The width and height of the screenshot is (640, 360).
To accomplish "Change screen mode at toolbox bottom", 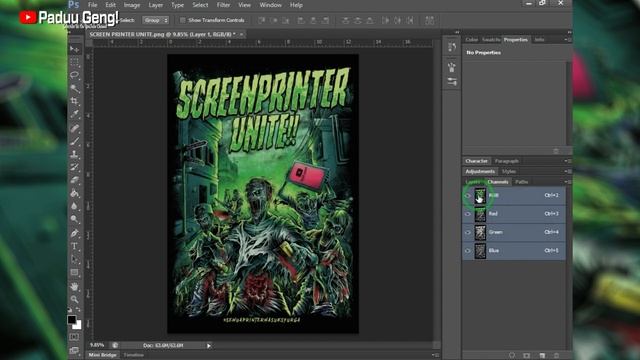I will coord(74,350).
